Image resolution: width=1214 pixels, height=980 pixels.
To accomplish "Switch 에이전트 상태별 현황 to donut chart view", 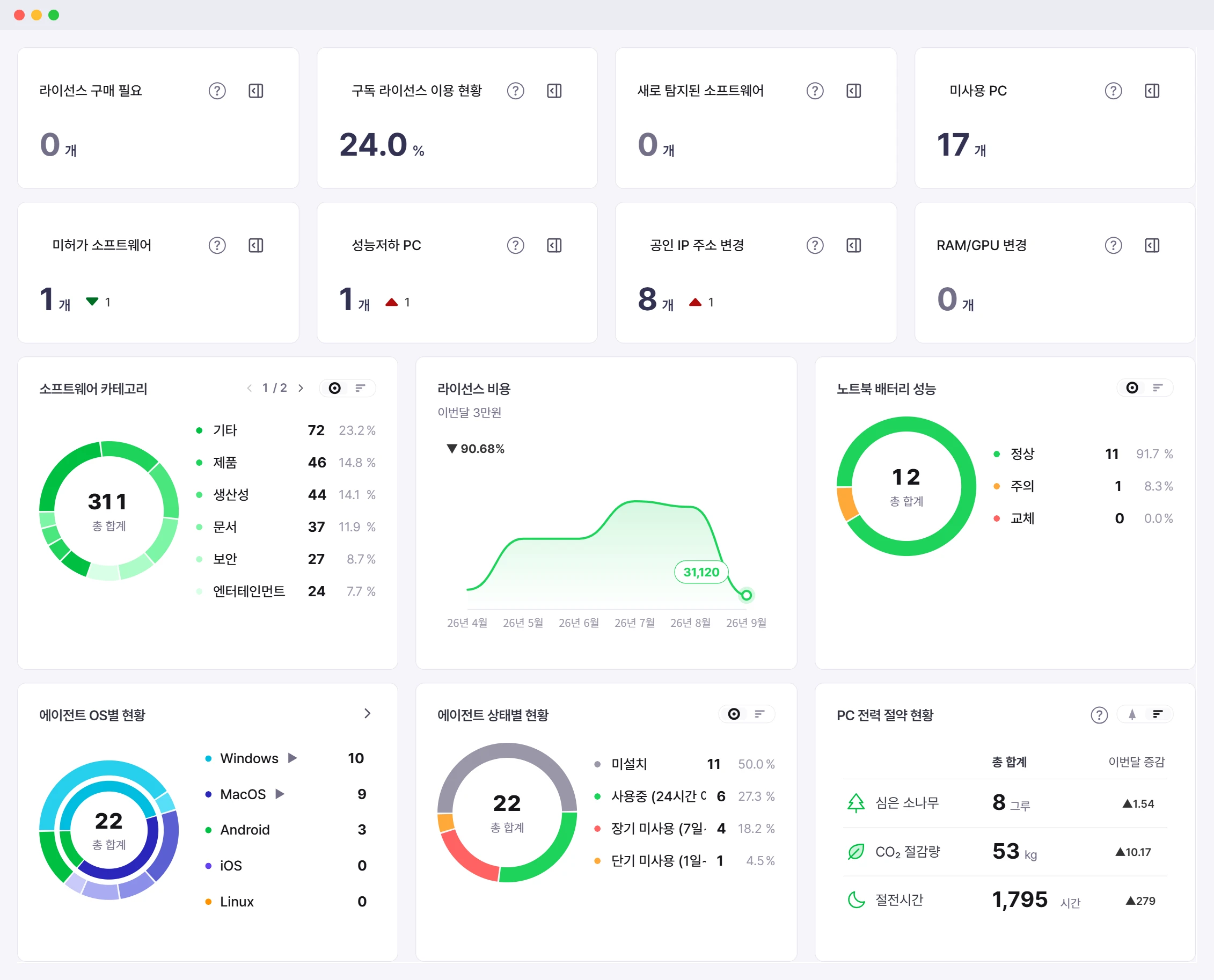I will pyautogui.click(x=734, y=714).
